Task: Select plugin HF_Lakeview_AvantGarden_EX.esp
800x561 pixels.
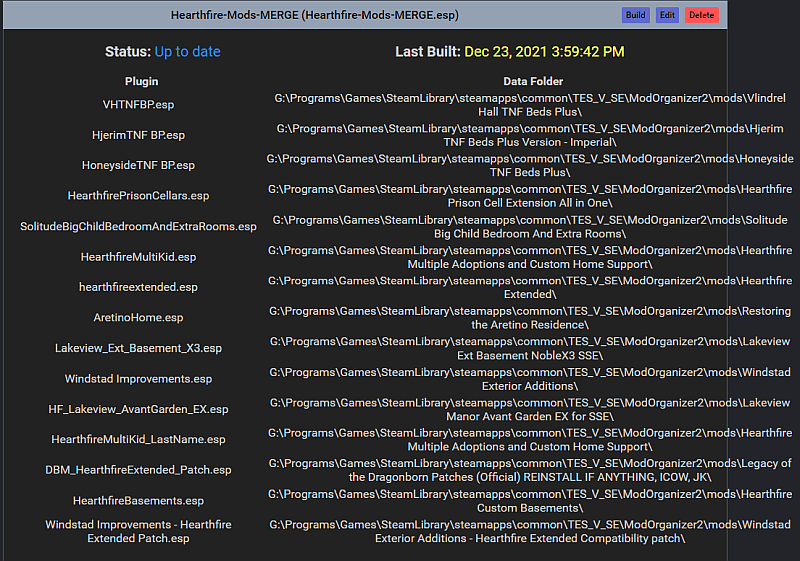Action: [138, 410]
